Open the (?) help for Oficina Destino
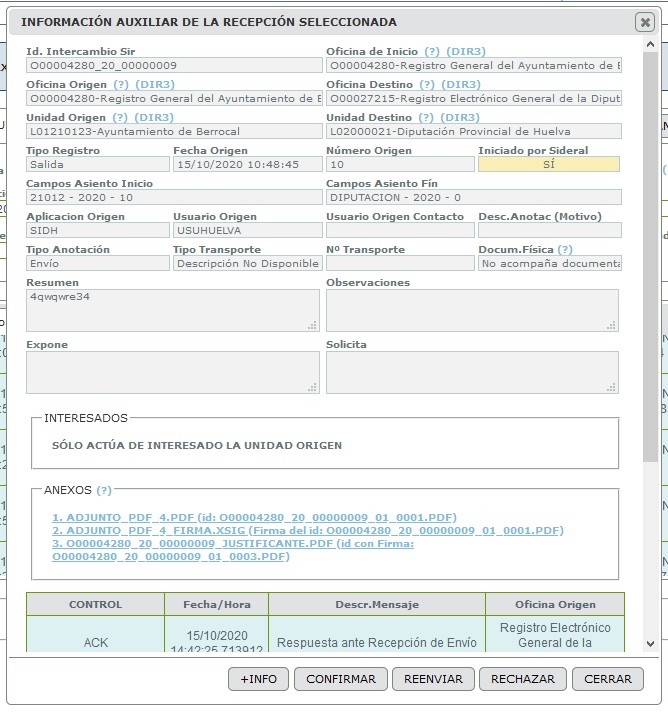The width and height of the screenshot is (668, 712). pos(427,84)
